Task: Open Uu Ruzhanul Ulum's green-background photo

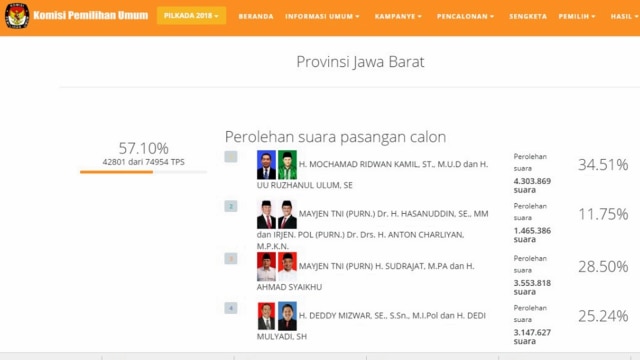Action: (x=287, y=164)
